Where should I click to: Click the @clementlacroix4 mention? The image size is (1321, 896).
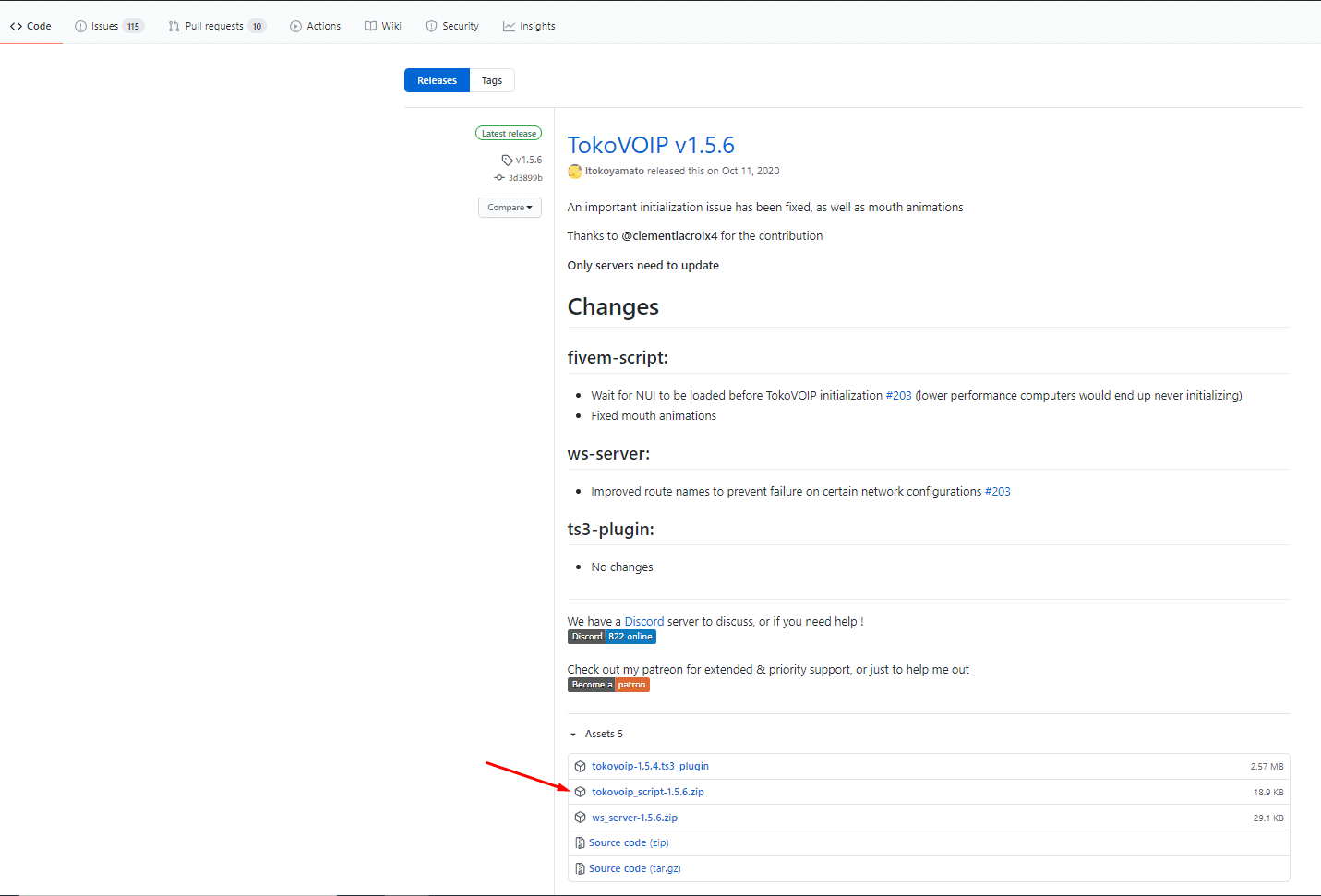[x=669, y=236]
